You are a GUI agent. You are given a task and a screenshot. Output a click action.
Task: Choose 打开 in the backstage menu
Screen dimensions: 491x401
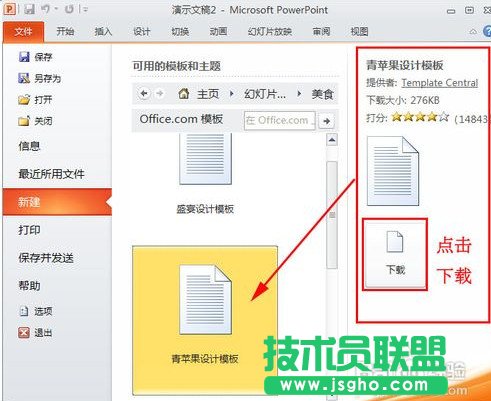click(x=35, y=100)
